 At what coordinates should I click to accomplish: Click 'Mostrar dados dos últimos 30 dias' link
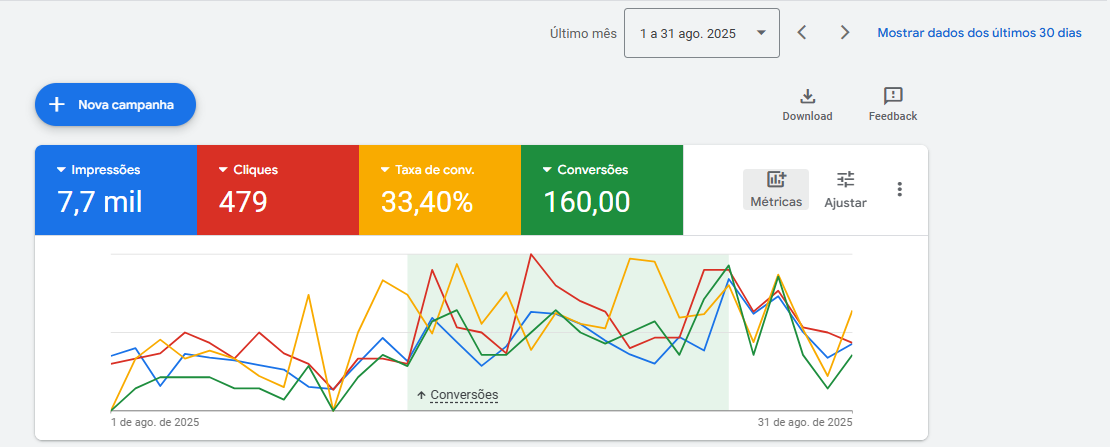pos(979,33)
